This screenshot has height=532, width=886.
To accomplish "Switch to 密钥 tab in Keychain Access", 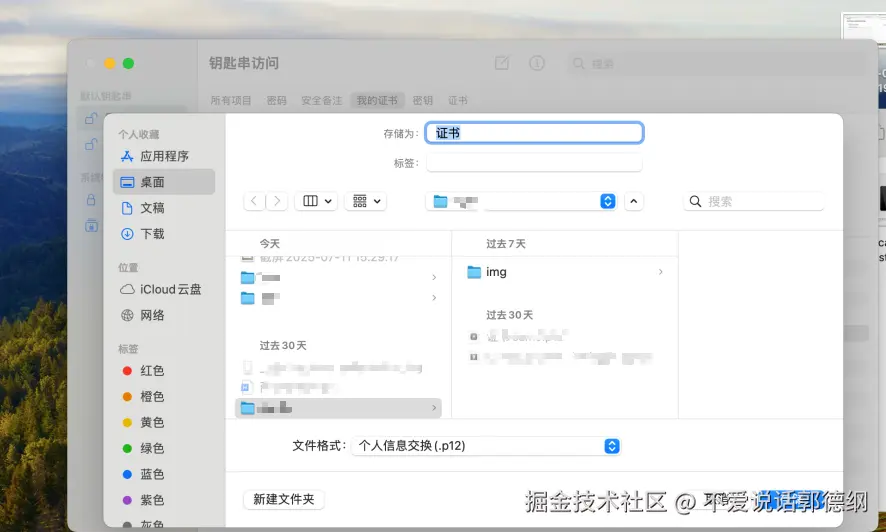I will click(423, 101).
